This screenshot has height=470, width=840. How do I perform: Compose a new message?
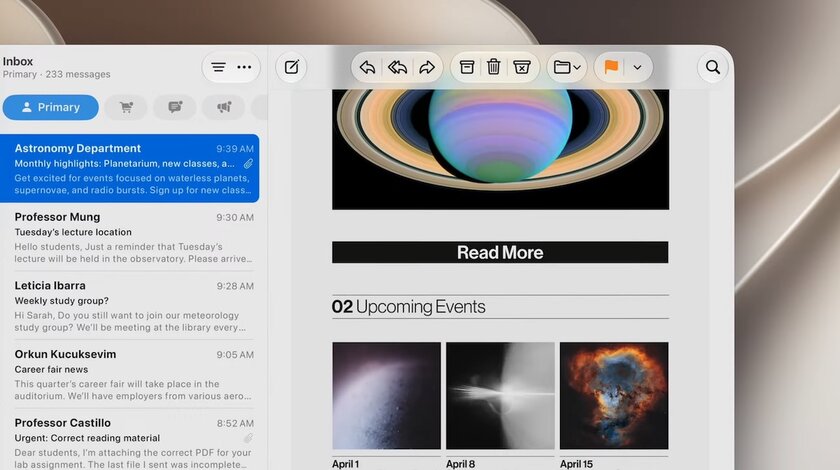[x=291, y=67]
